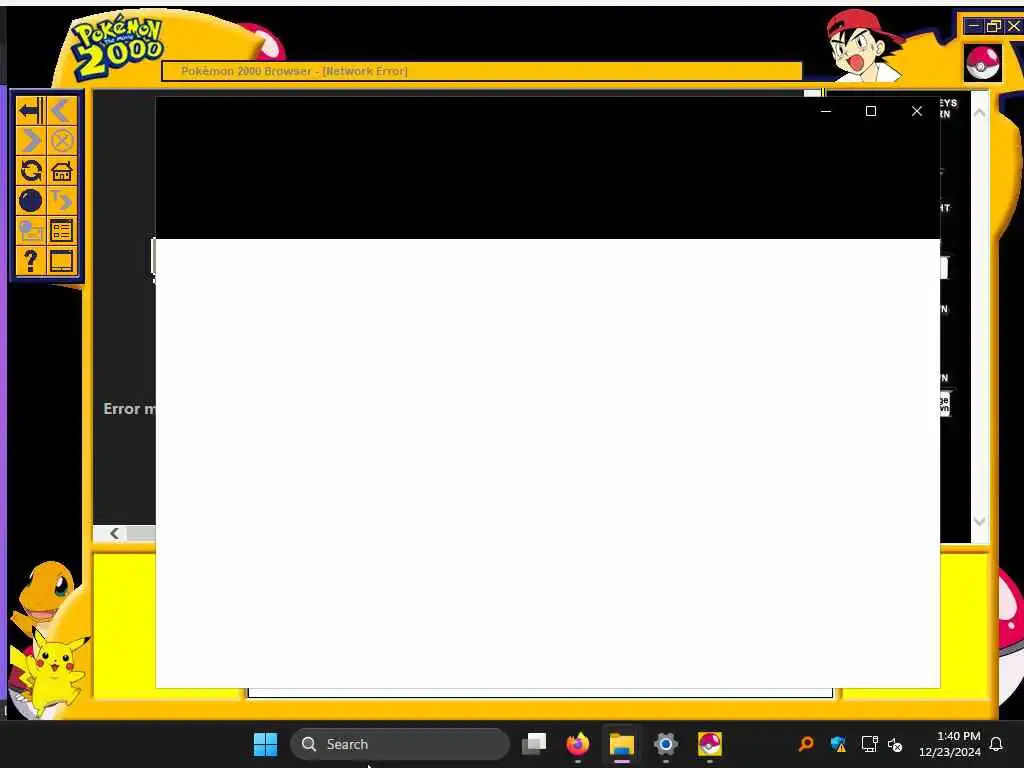Click the muted volume tray icon

pos(895,744)
